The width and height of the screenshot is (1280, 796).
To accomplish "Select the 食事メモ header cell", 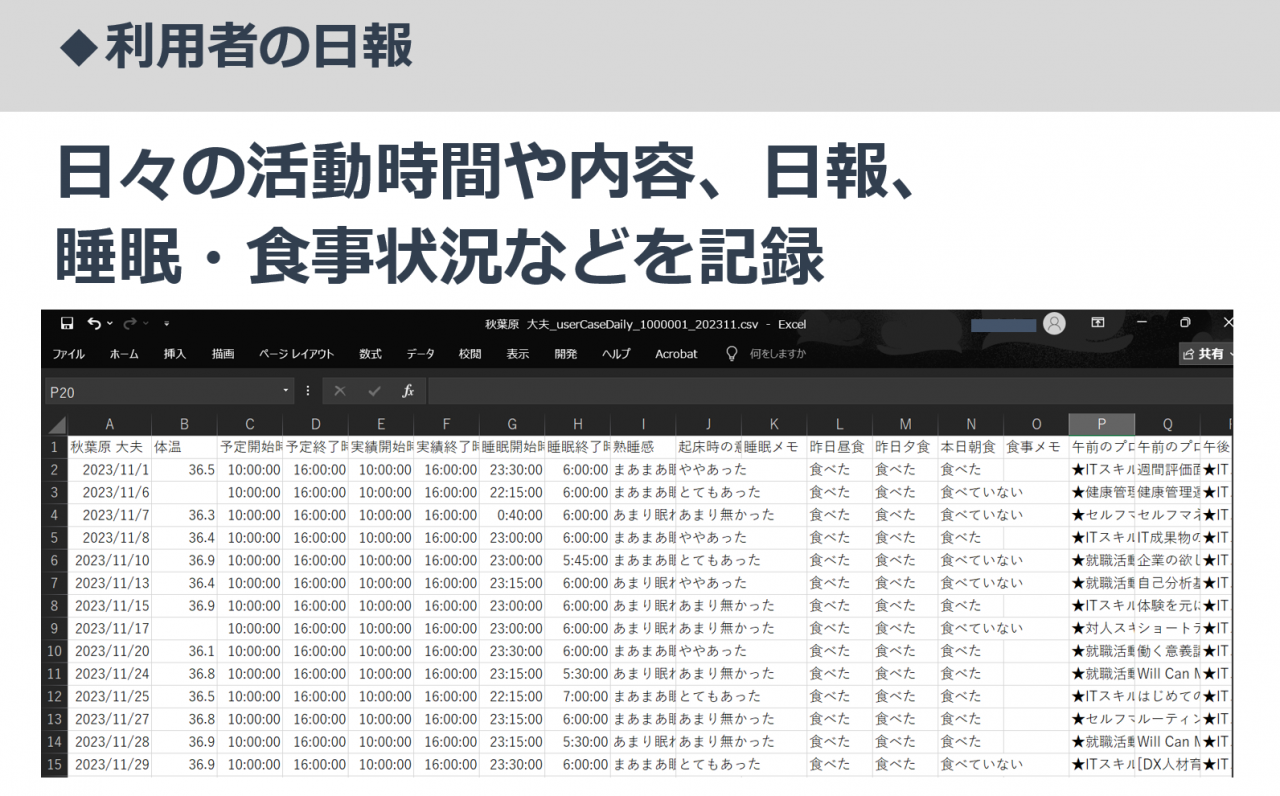I will point(1036,447).
